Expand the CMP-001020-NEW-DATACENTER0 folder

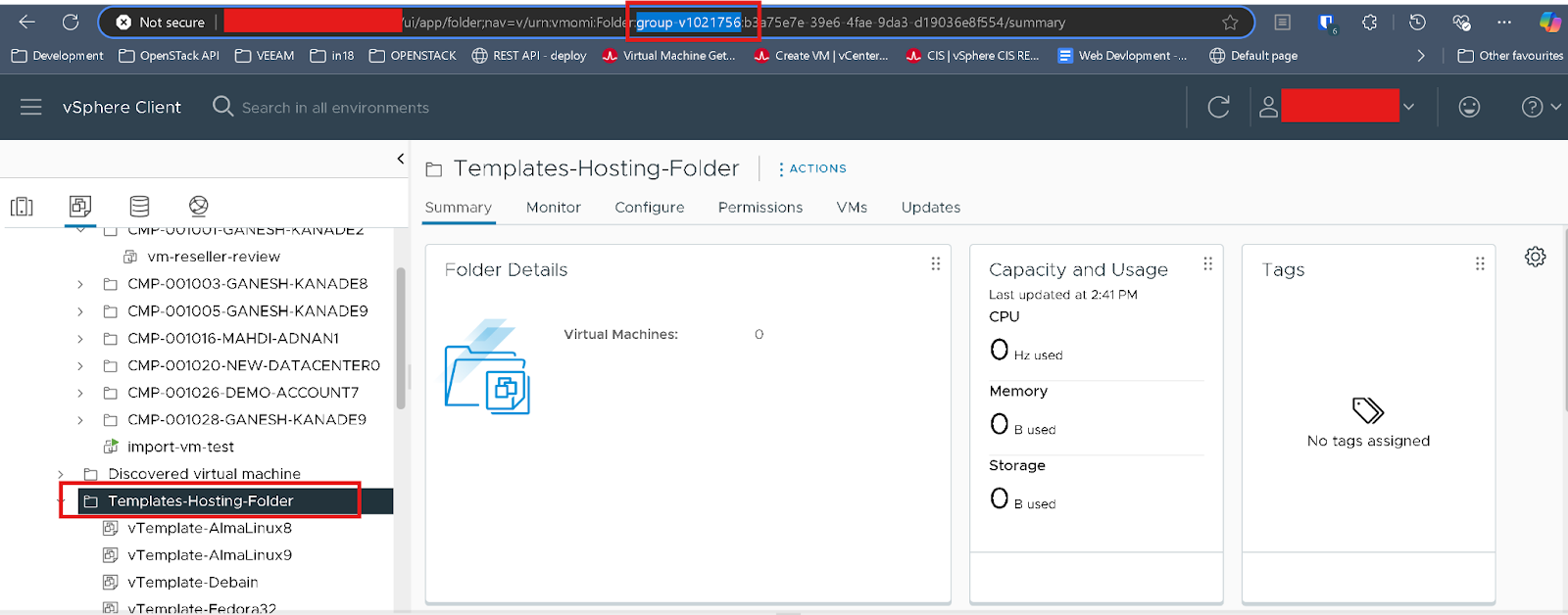point(80,366)
